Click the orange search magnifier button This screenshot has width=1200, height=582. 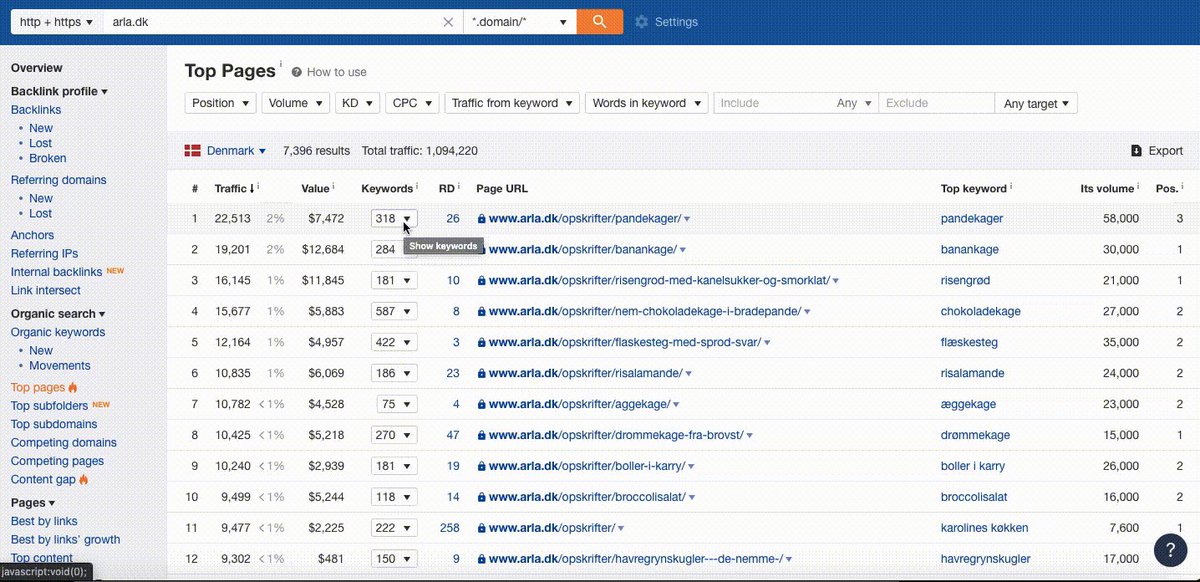pos(599,21)
